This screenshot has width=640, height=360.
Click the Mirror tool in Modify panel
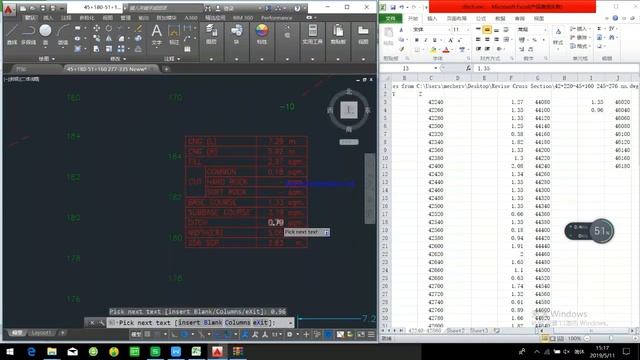pos(109,38)
